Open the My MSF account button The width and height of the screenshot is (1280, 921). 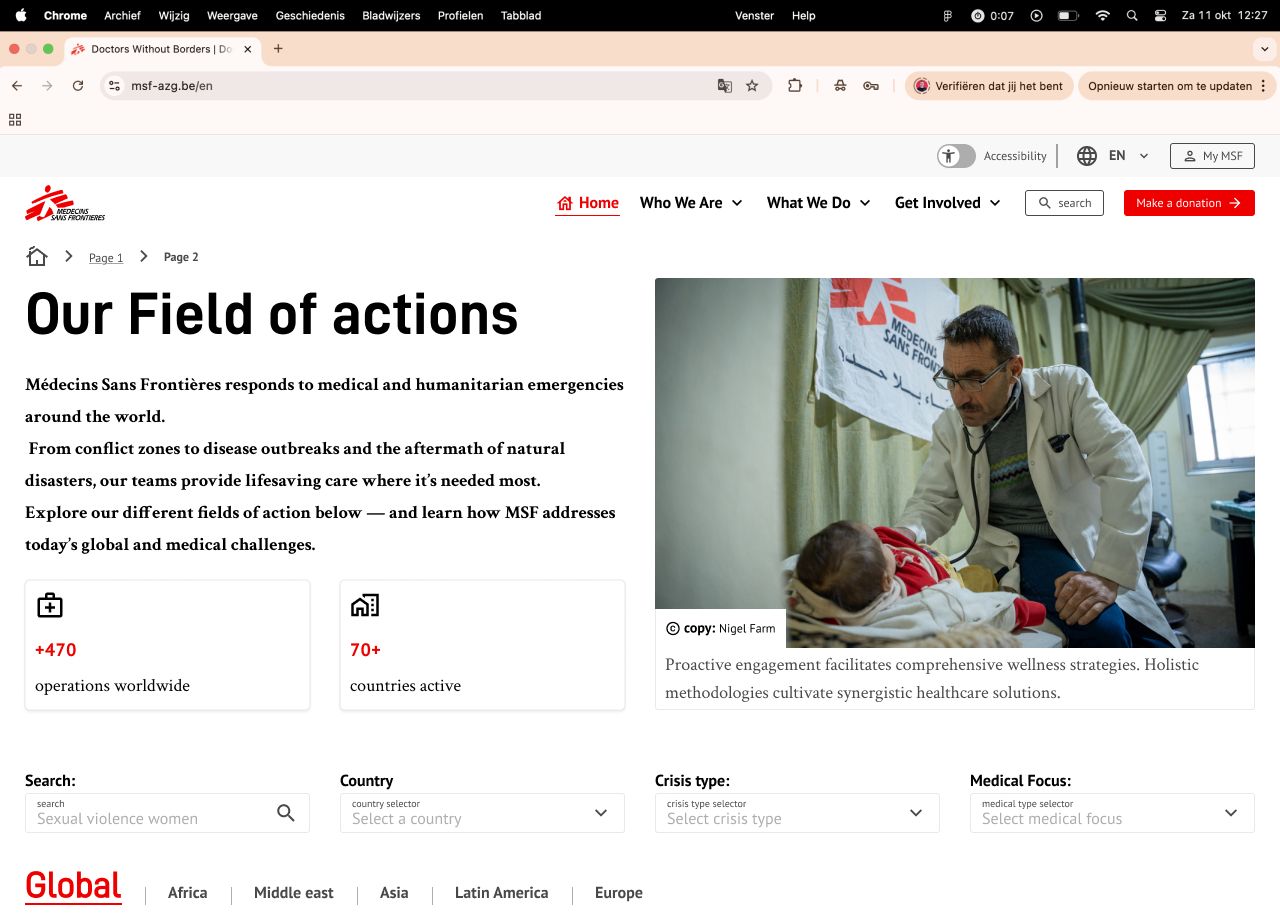(1212, 156)
